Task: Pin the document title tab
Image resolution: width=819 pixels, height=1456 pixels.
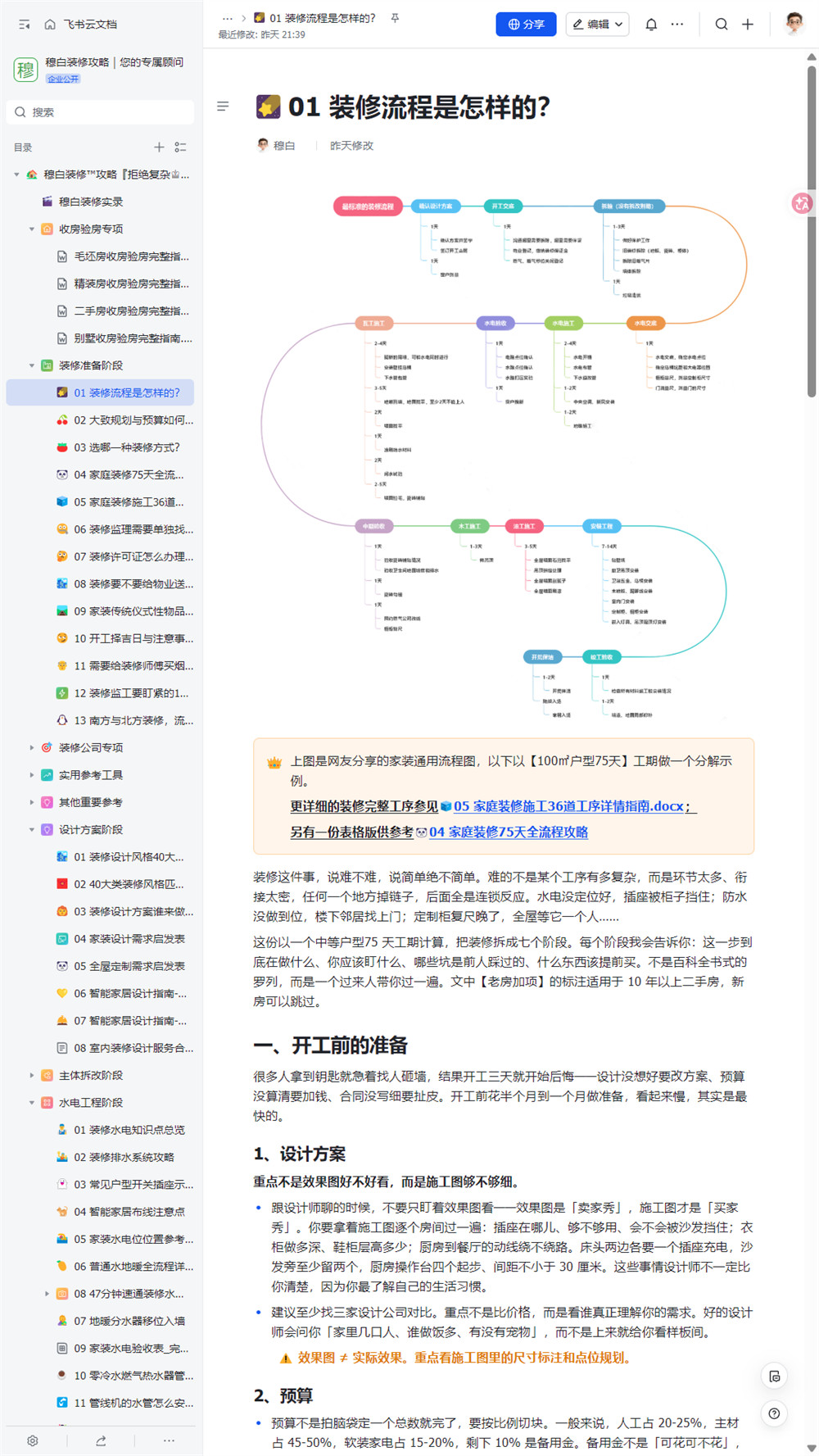Action: coord(395,17)
